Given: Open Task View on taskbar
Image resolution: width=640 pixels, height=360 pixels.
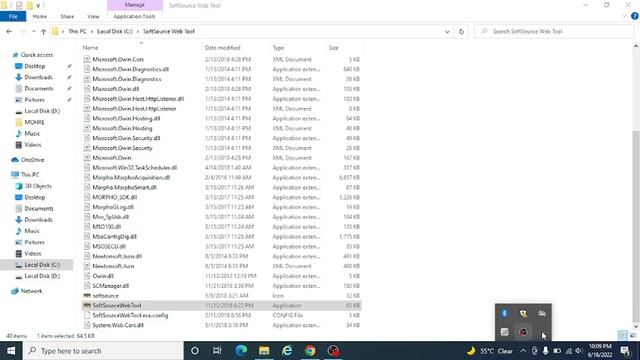Looking at the screenshot, I should 217,351.
